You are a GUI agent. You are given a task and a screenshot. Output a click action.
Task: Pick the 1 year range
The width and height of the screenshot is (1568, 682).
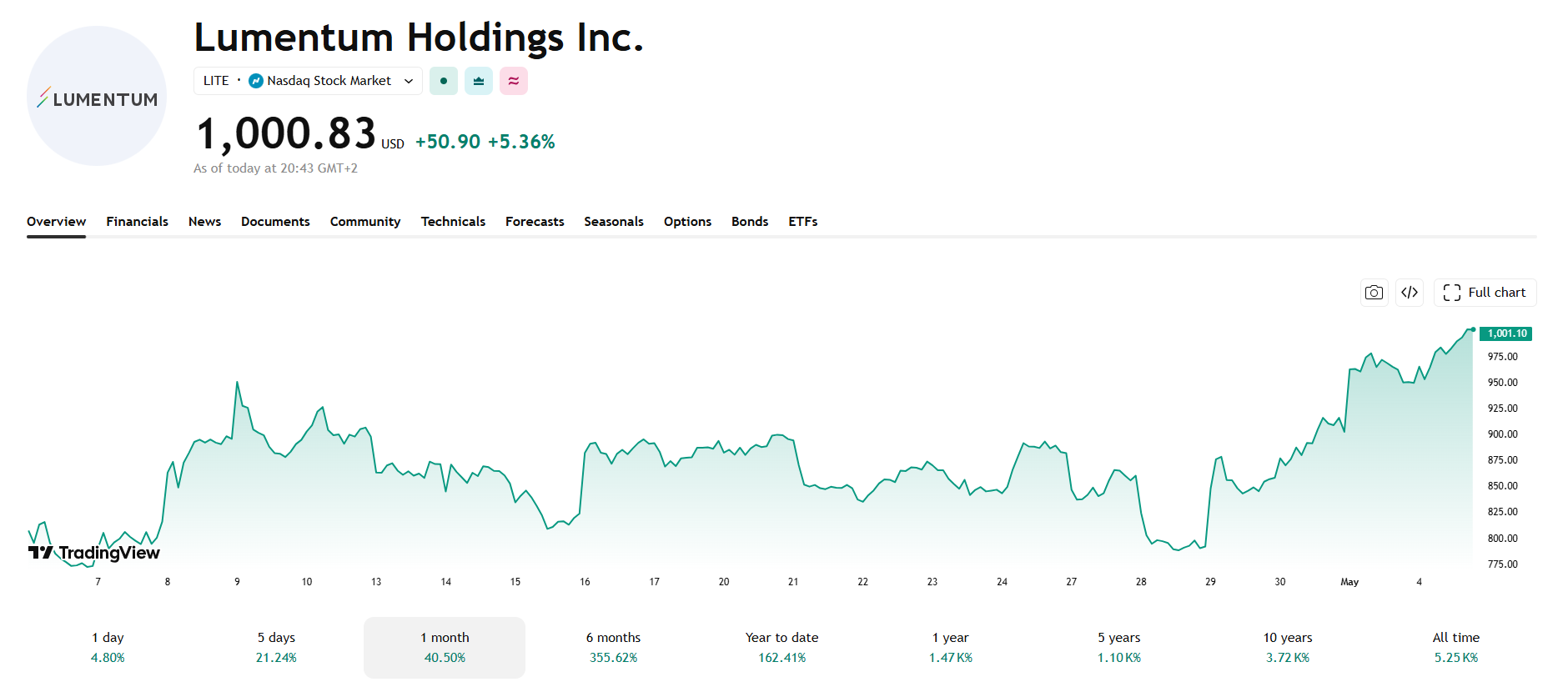951,647
